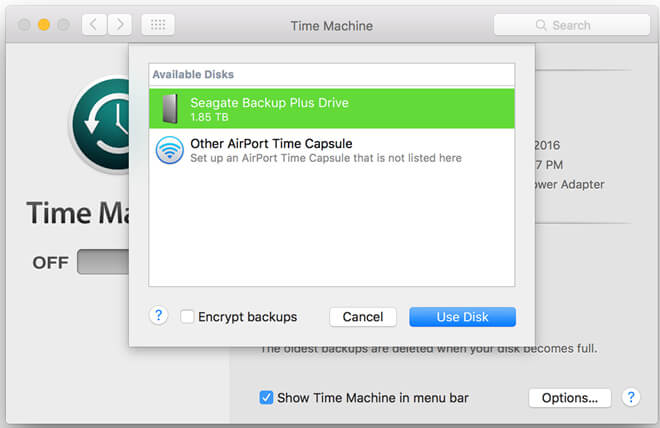Click the magnifying glass search icon
This screenshot has height=428, width=660.
(x=541, y=25)
